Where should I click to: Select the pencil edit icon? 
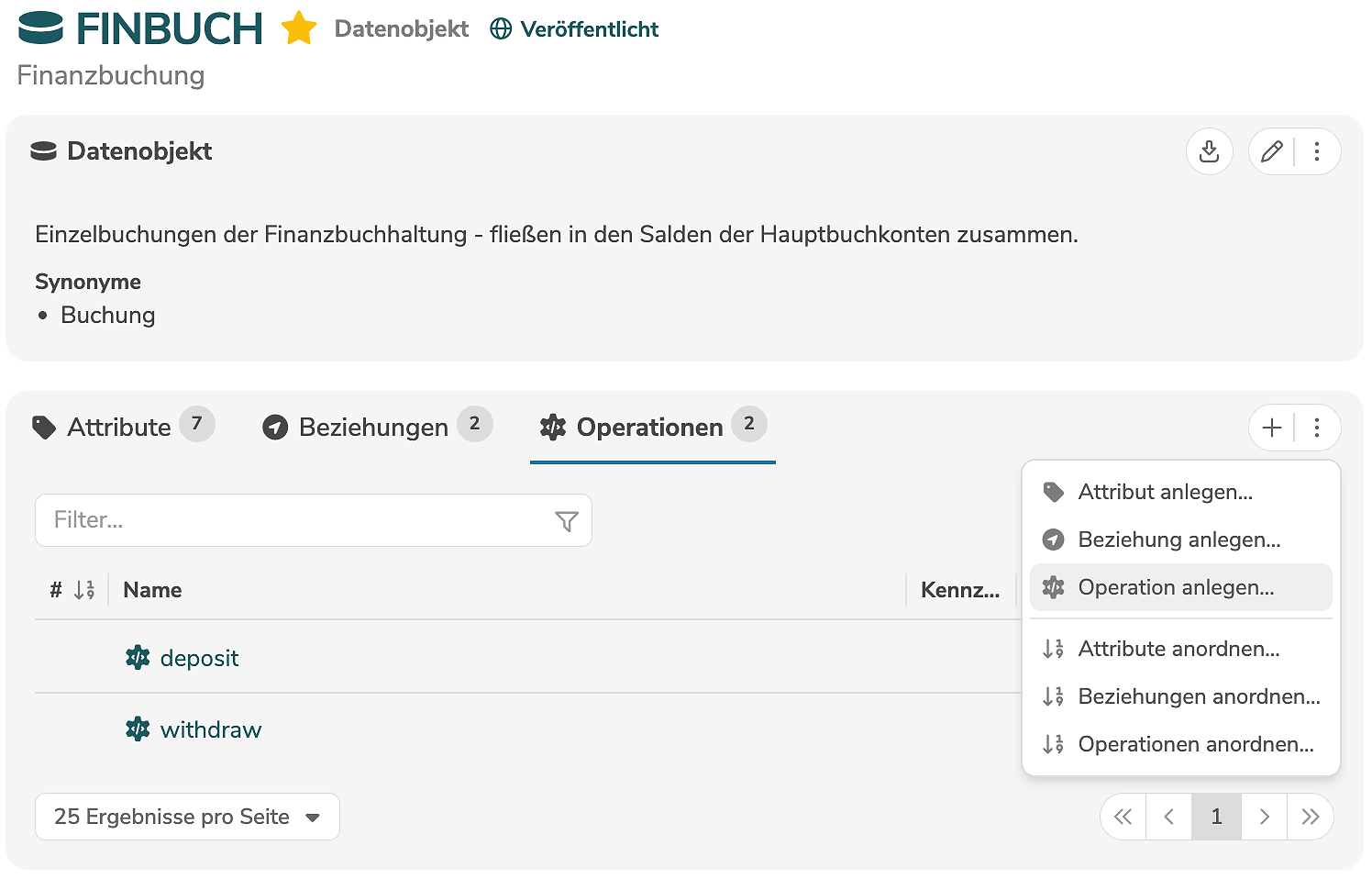point(1271,151)
